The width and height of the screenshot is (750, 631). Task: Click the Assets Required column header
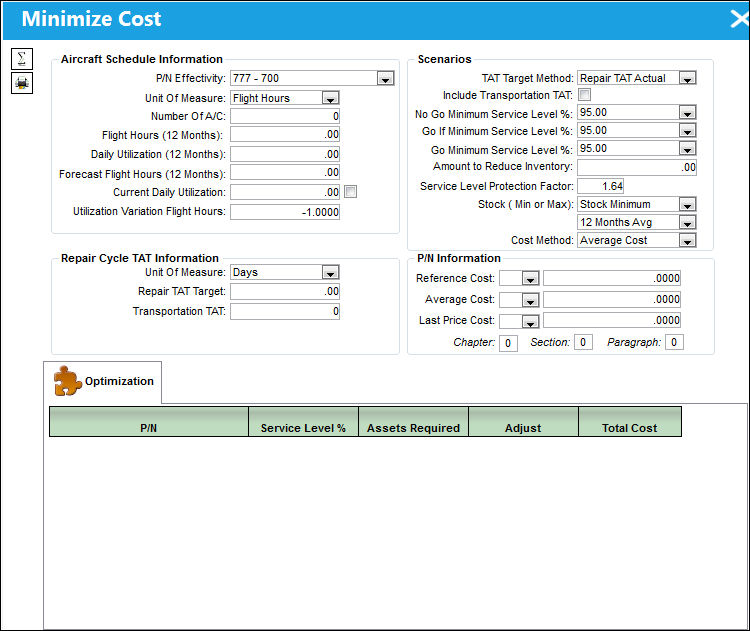coord(413,422)
